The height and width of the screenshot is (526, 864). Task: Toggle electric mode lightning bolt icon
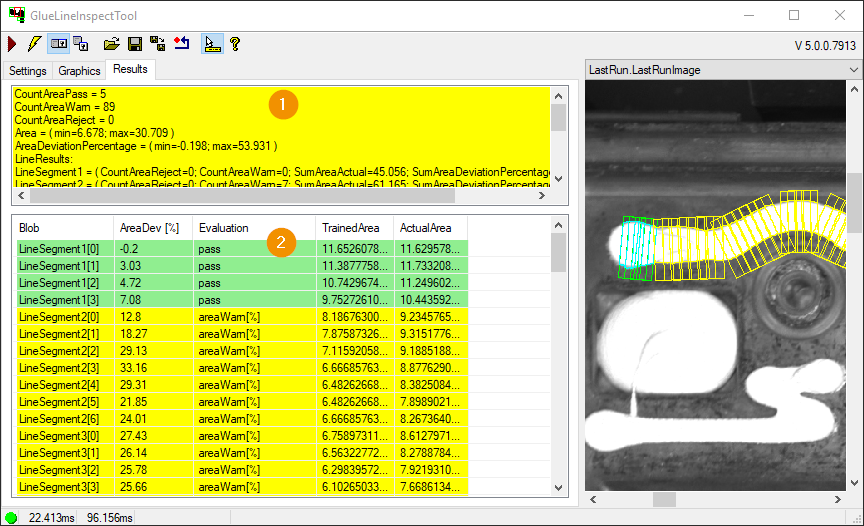(34, 44)
